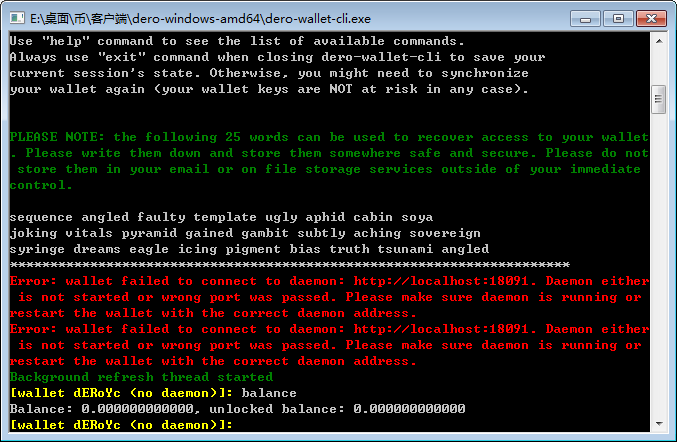Click the "Background refresh thread started" line

point(141,377)
